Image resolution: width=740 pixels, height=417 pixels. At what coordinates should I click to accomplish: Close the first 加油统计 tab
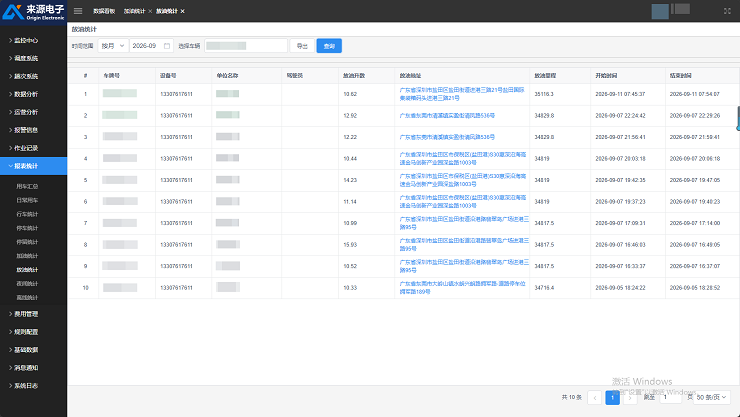click(150, 11)
